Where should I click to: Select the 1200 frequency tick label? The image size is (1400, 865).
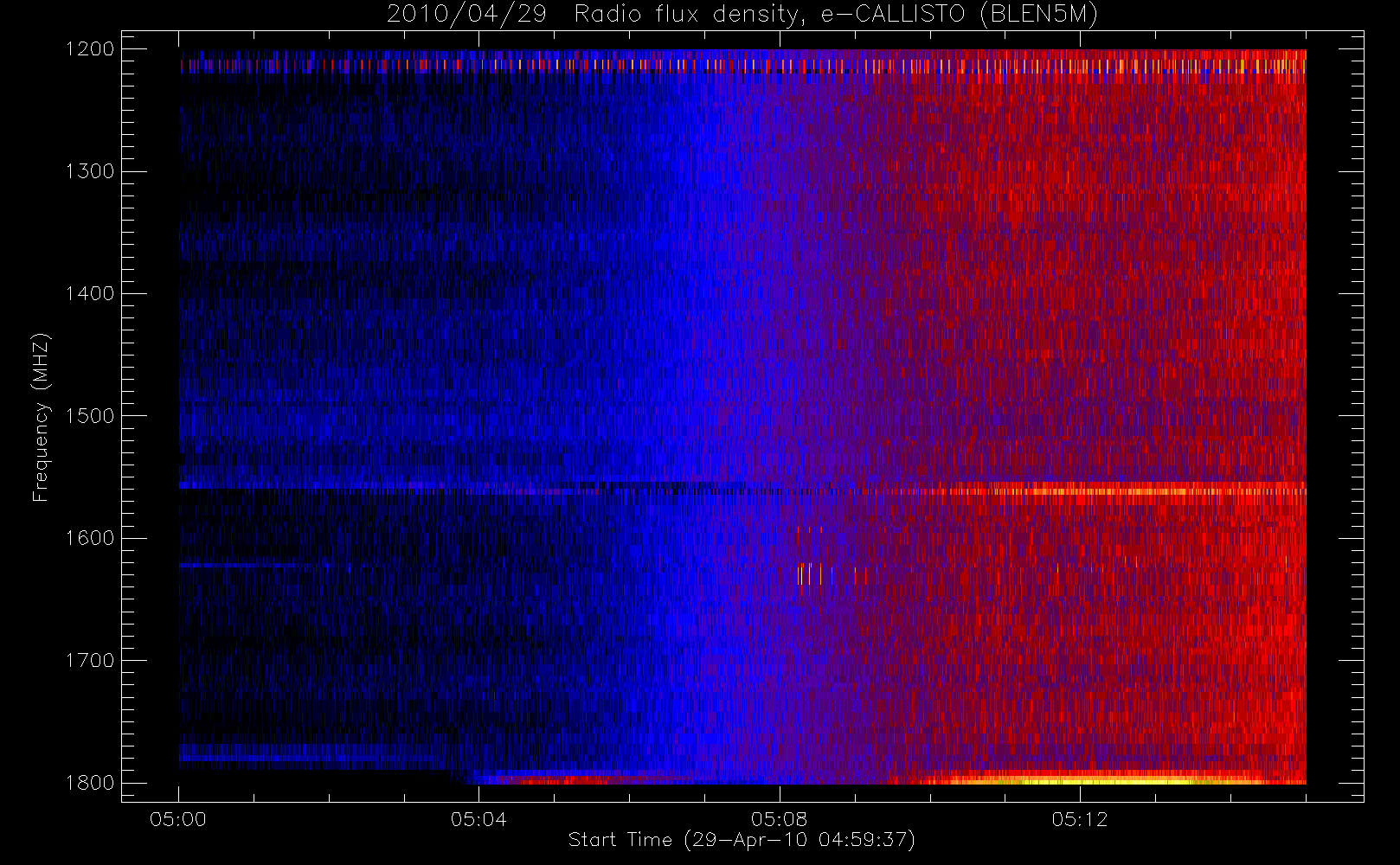click(90, 49)
